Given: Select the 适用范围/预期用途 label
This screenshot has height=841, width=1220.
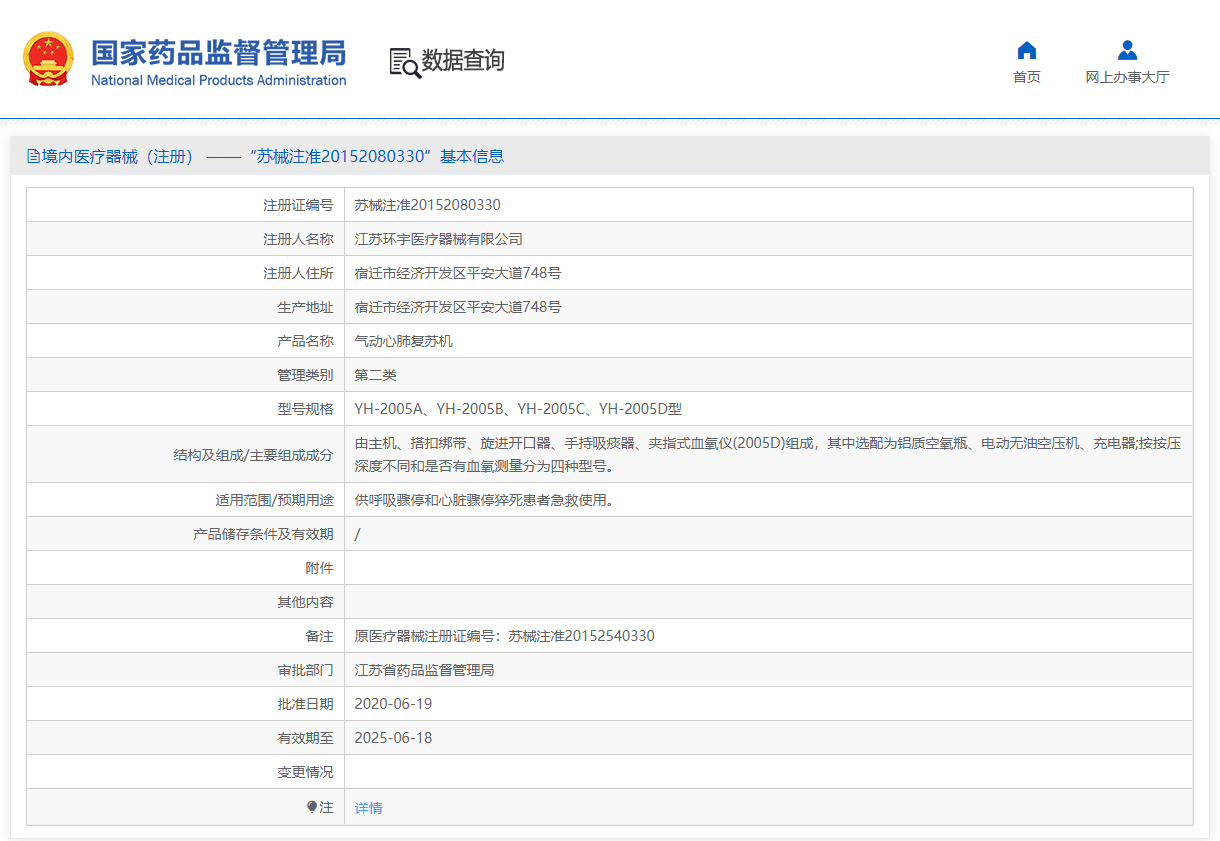Looking at the screenshot, I should pos(274,500).
